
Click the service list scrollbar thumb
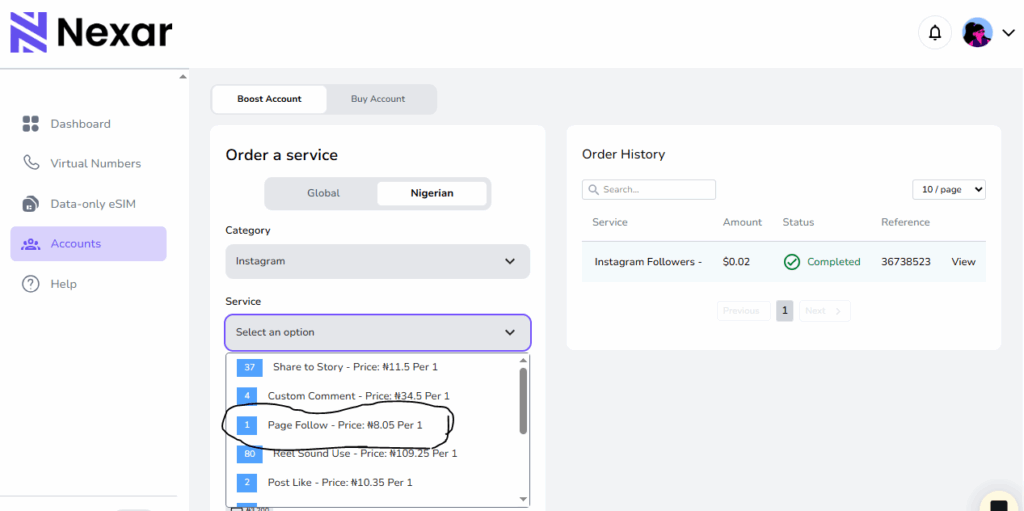523,401
